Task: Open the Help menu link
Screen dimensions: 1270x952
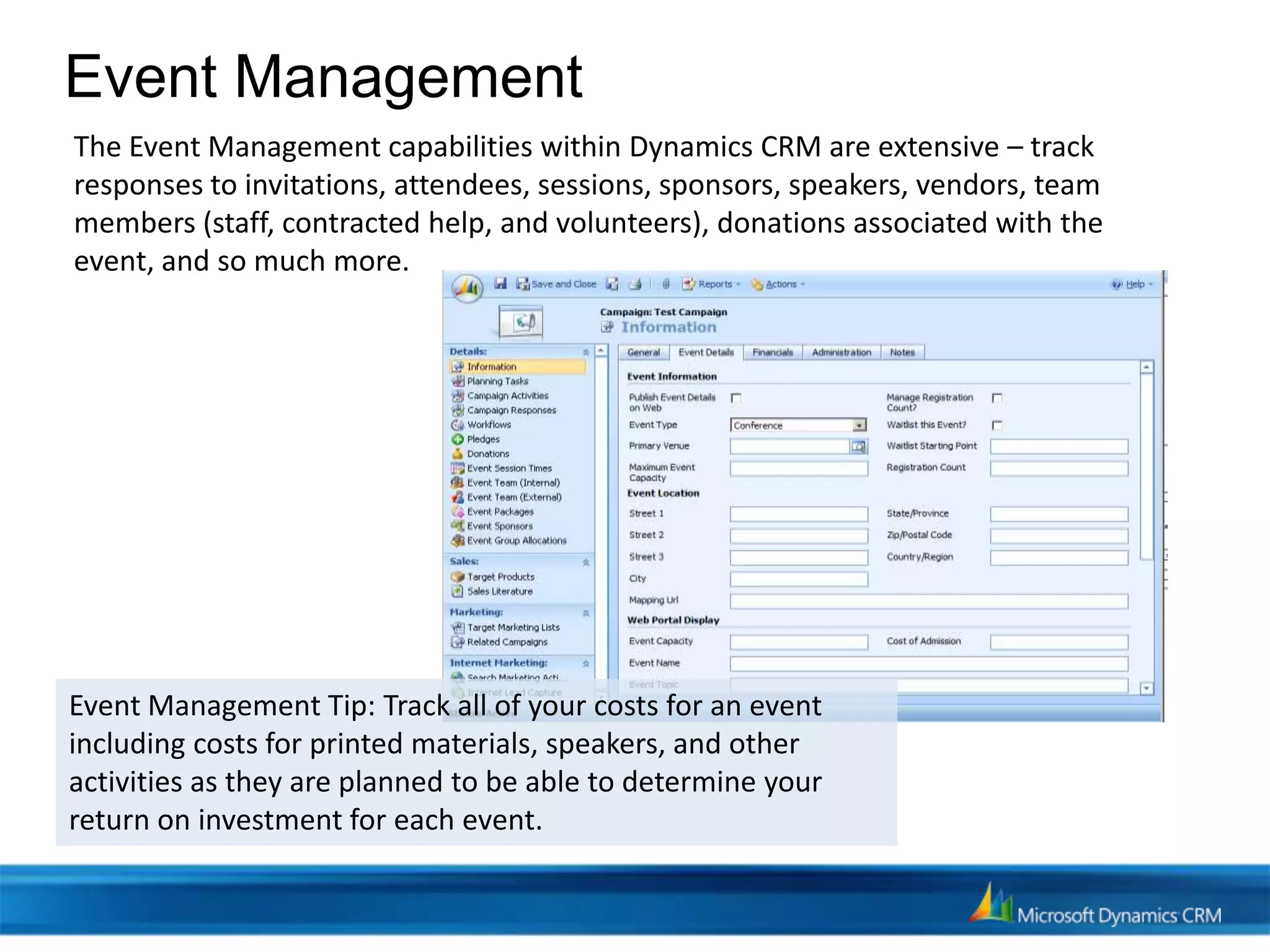Action: coord(1134,284)
